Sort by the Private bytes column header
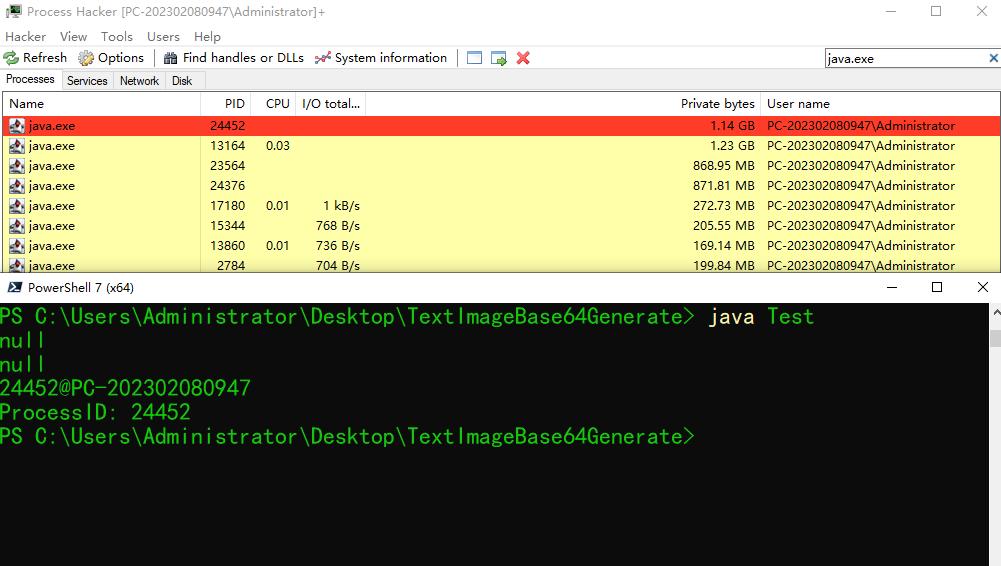The height and width of the screenshot is (566, 1001). coord(563,103)
